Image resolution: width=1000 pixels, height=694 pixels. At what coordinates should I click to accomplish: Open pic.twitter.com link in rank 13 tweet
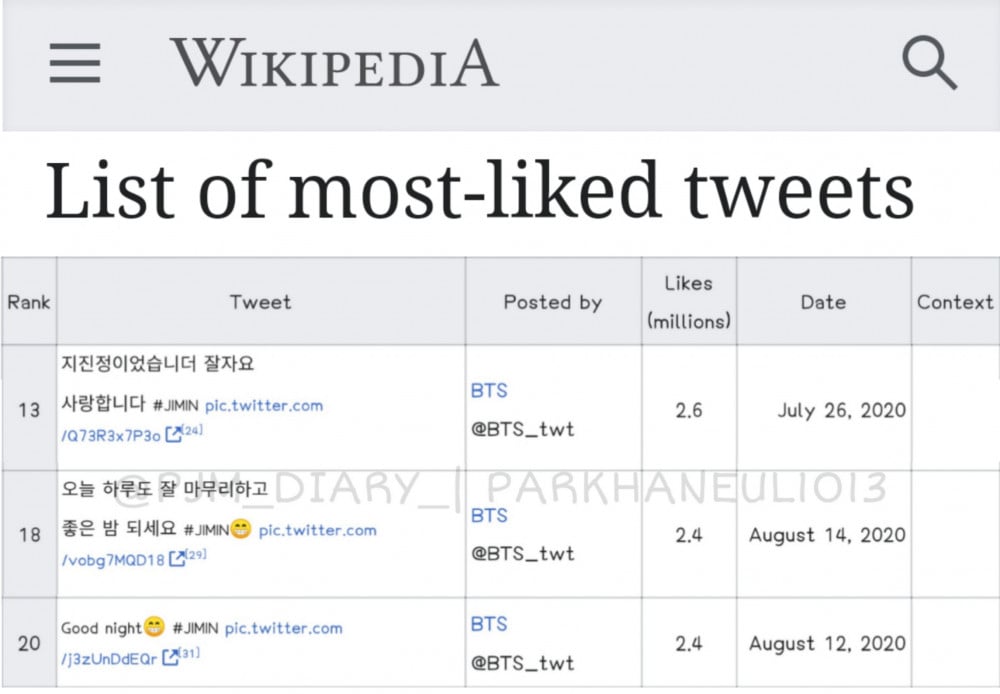[264, 406]
